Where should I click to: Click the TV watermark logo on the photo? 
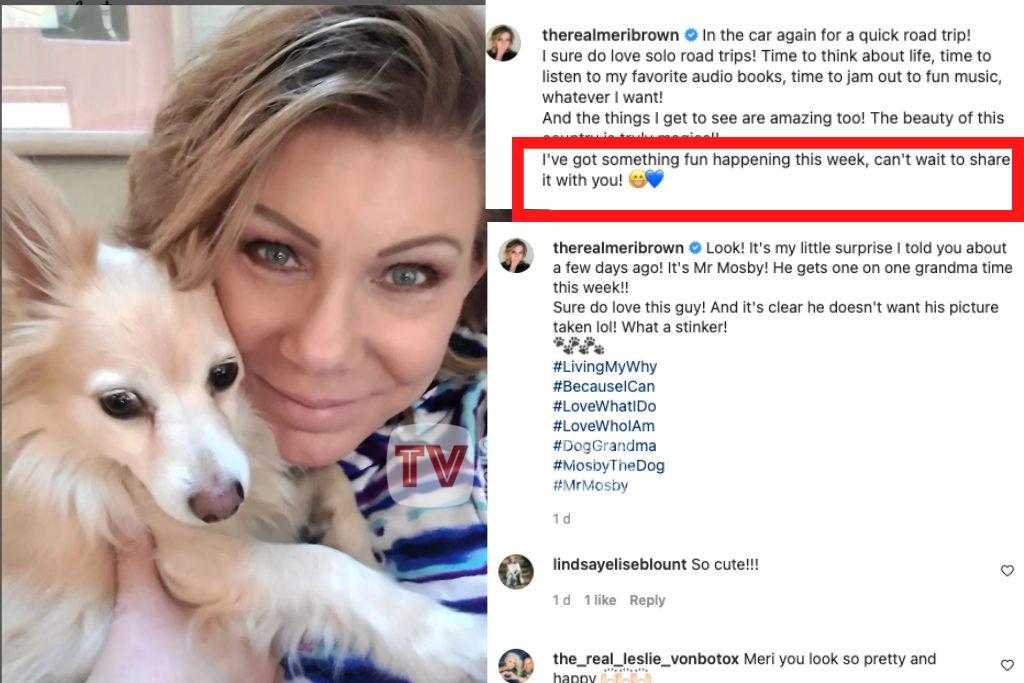pyautogui.click(x=431, y=465)
